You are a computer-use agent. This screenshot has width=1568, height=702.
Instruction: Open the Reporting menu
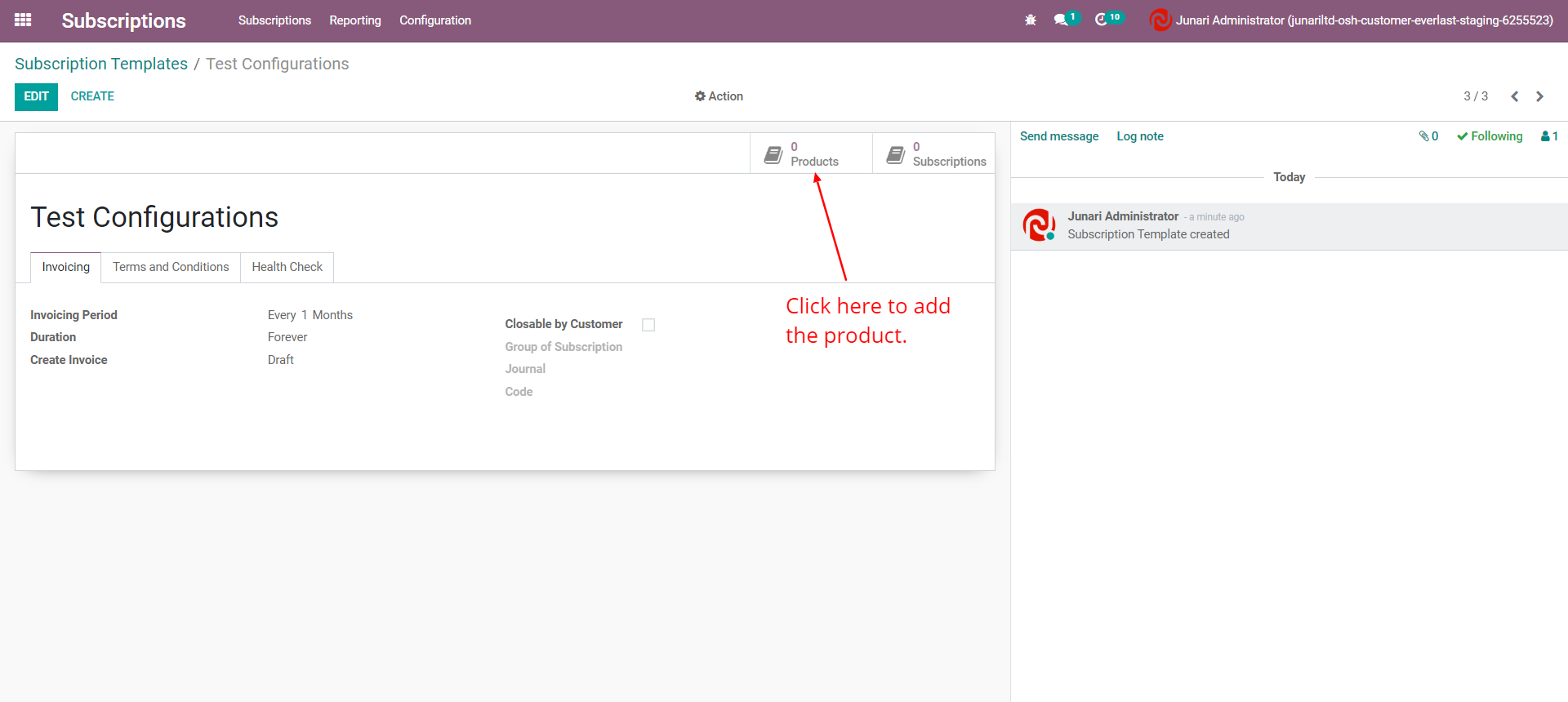point(354,20)
